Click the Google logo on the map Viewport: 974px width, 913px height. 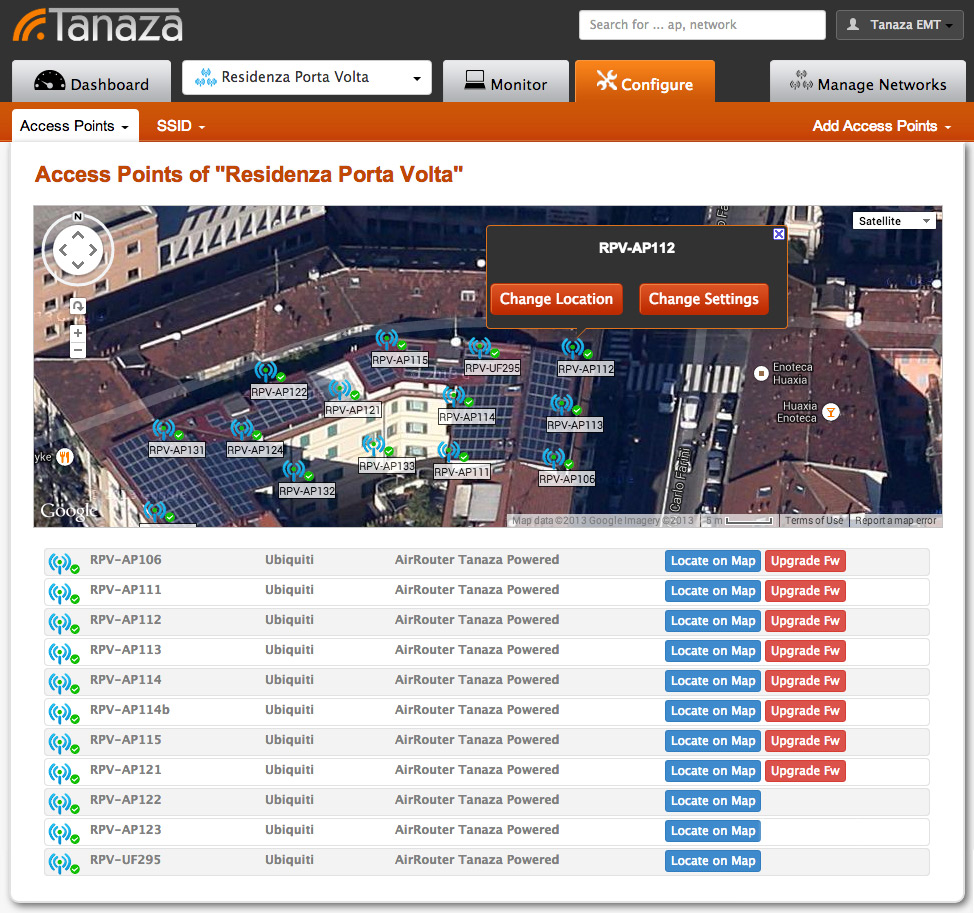68,511
